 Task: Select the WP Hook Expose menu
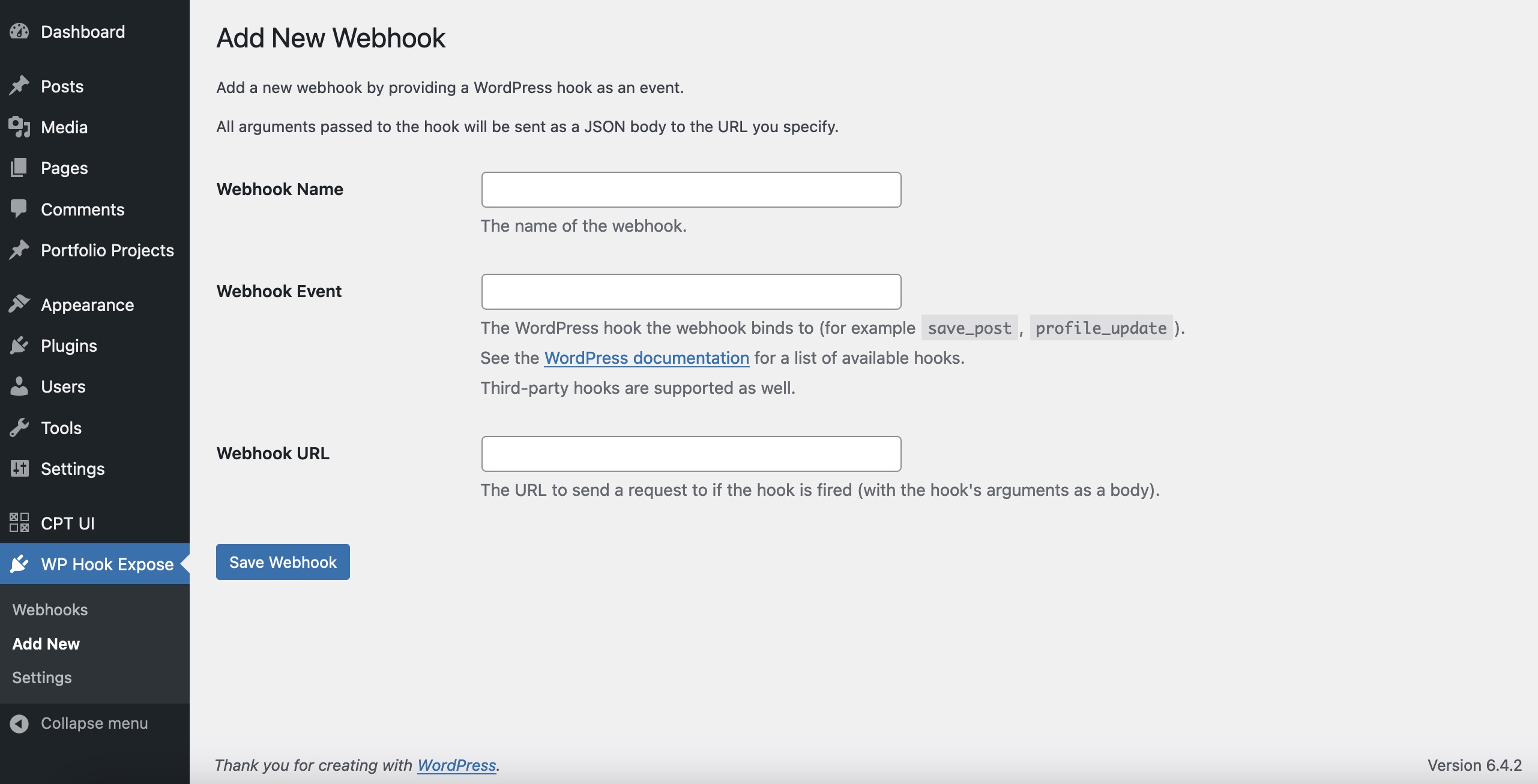95,564
